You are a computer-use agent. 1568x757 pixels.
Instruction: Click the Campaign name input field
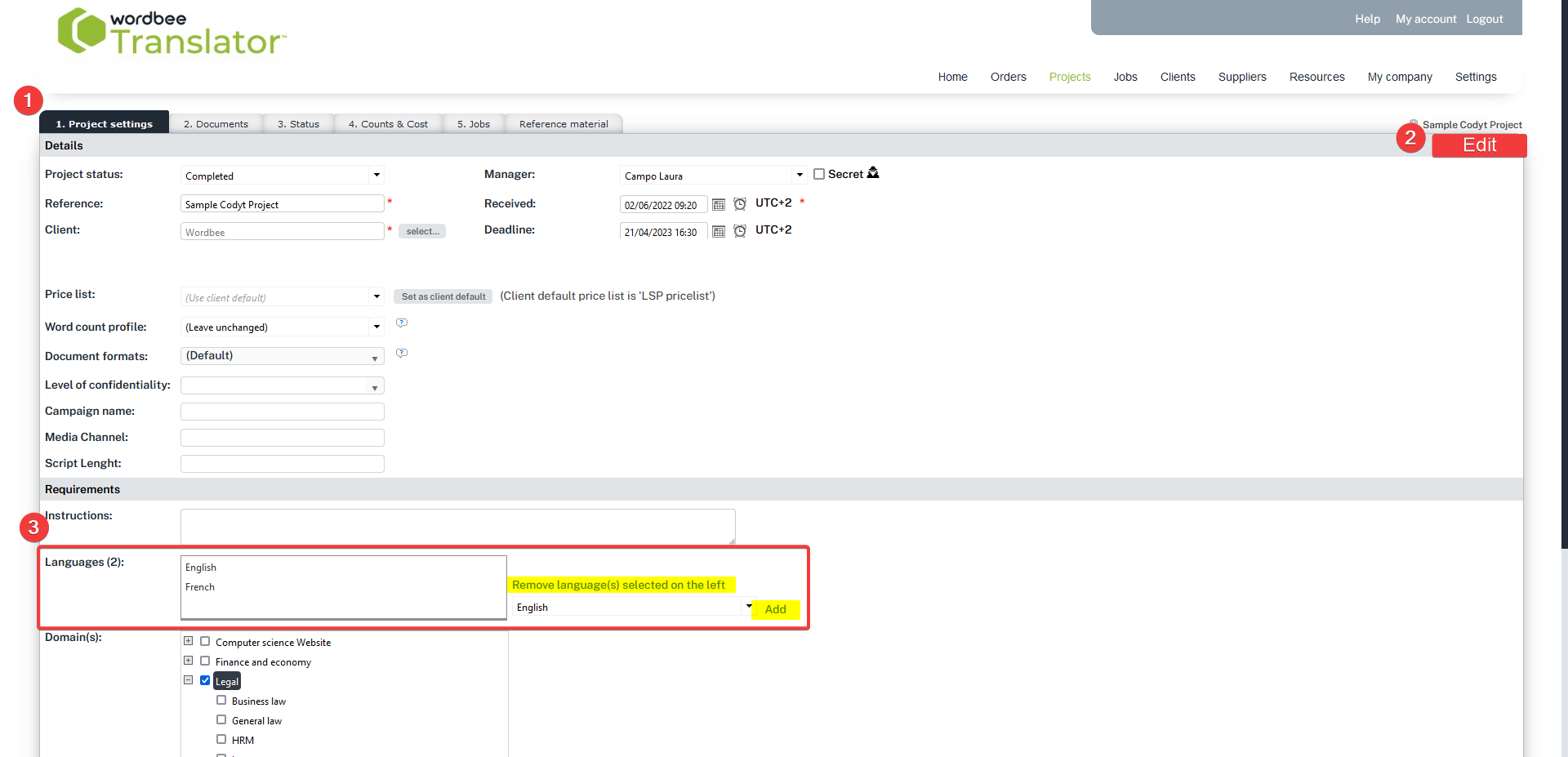point(282,412)
